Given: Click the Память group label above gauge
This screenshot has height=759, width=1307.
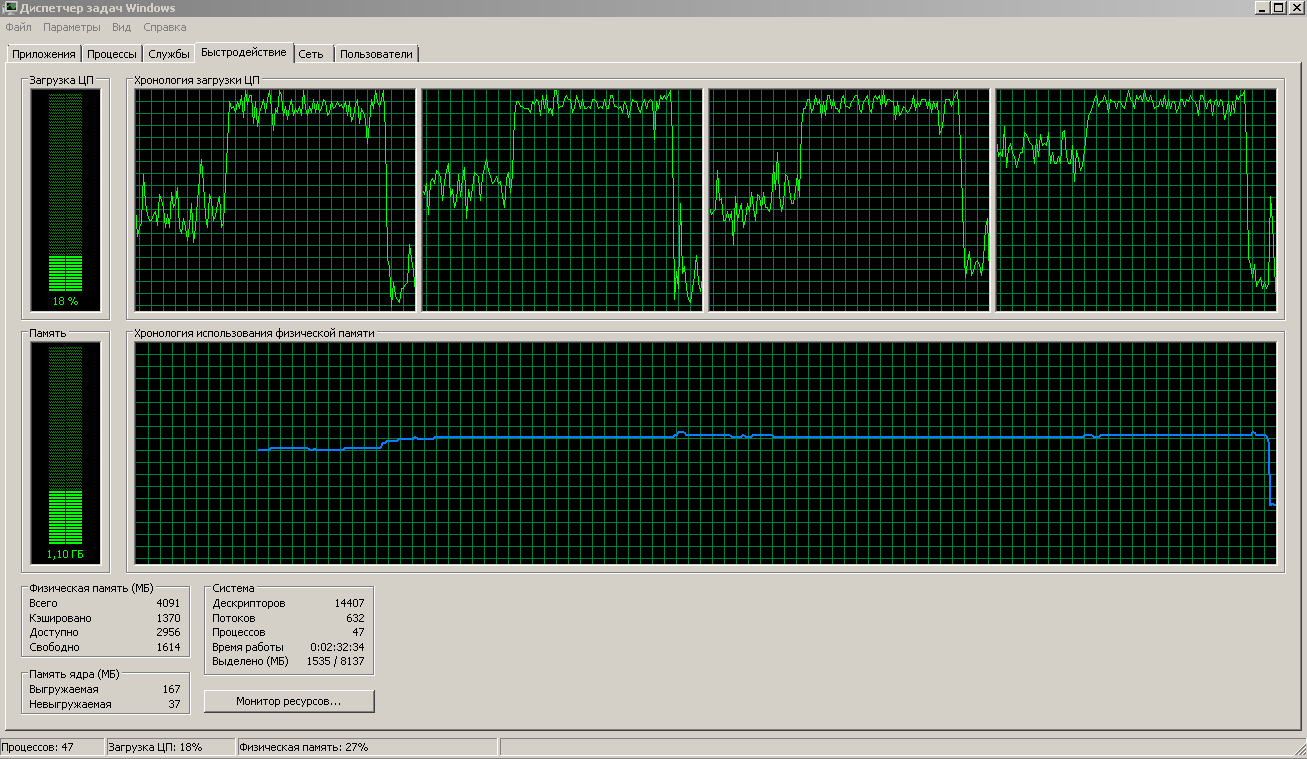Looking at the screenshot, I should [47, 333].
